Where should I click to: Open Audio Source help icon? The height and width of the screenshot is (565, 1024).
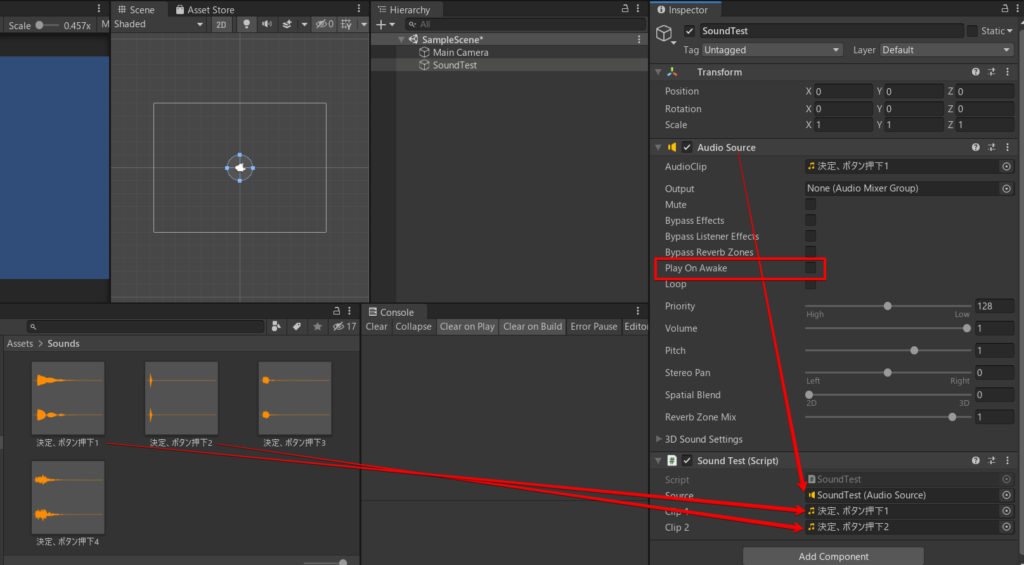click(976, 147)
